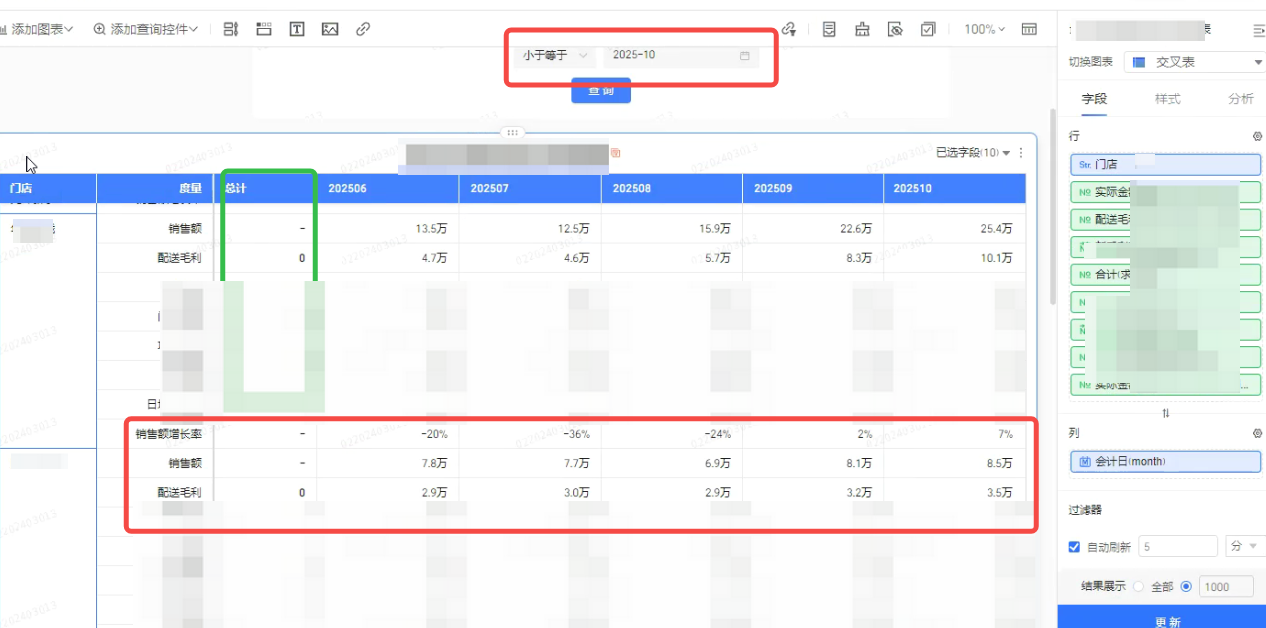Viewport: 1266px width, 628px height.
Task: Select the 全部 result display radio button
Action: [x=1138, y=587]
